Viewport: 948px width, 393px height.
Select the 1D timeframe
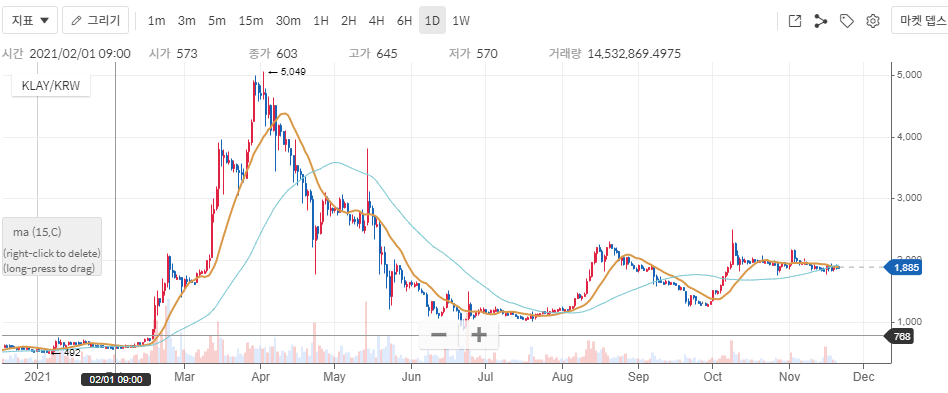coord(432,21)
